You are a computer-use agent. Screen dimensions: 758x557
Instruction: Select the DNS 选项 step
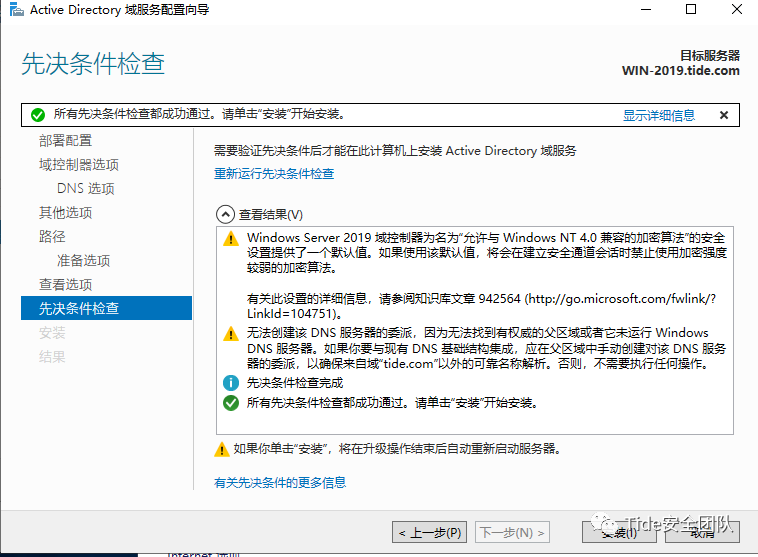86,189
